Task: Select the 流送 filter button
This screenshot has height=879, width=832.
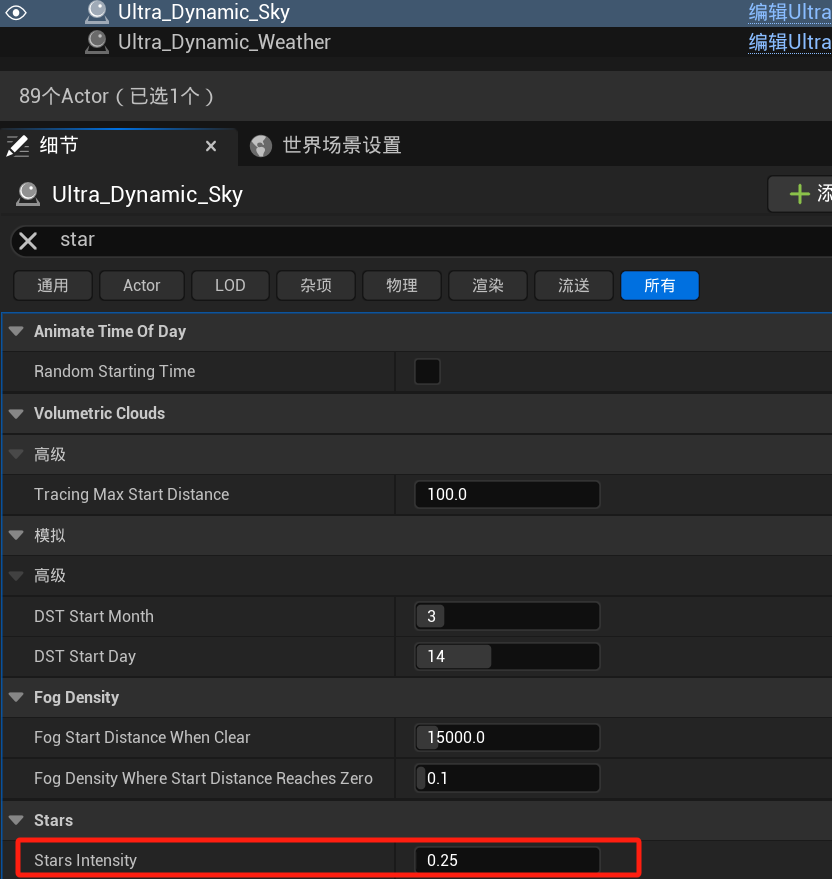Action: click(574, 286)
